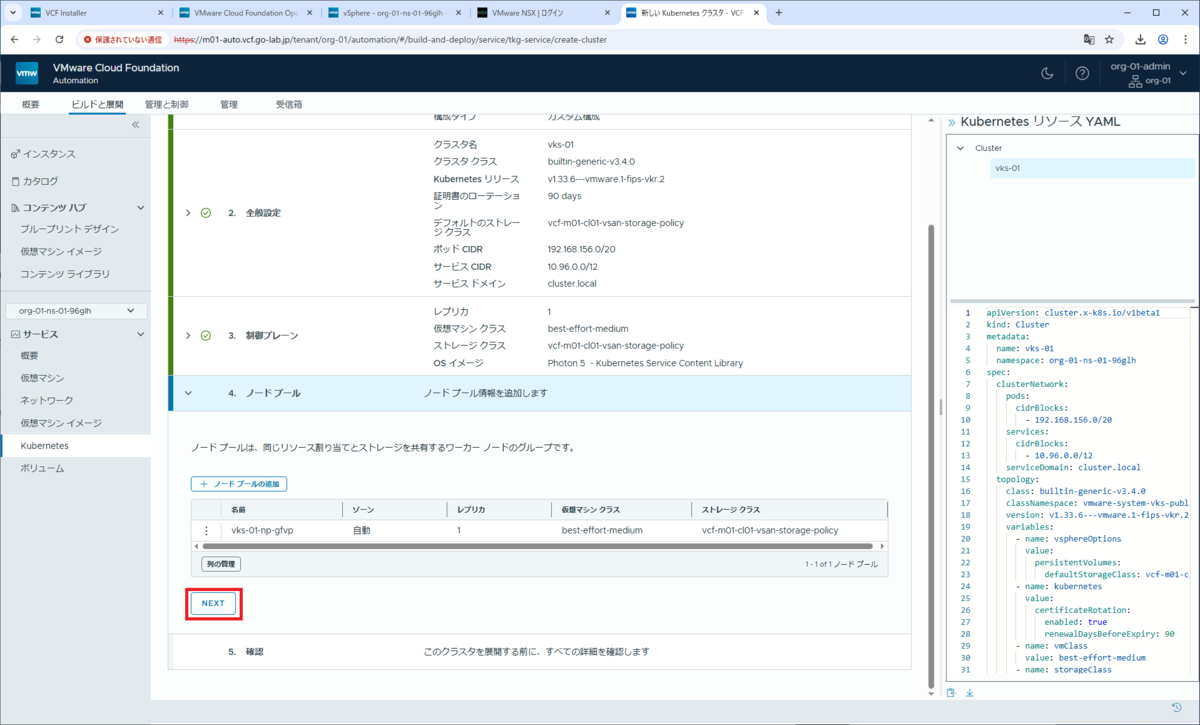Open help via the question mark icon
1200x725 pixels.
coord(1082,73)
